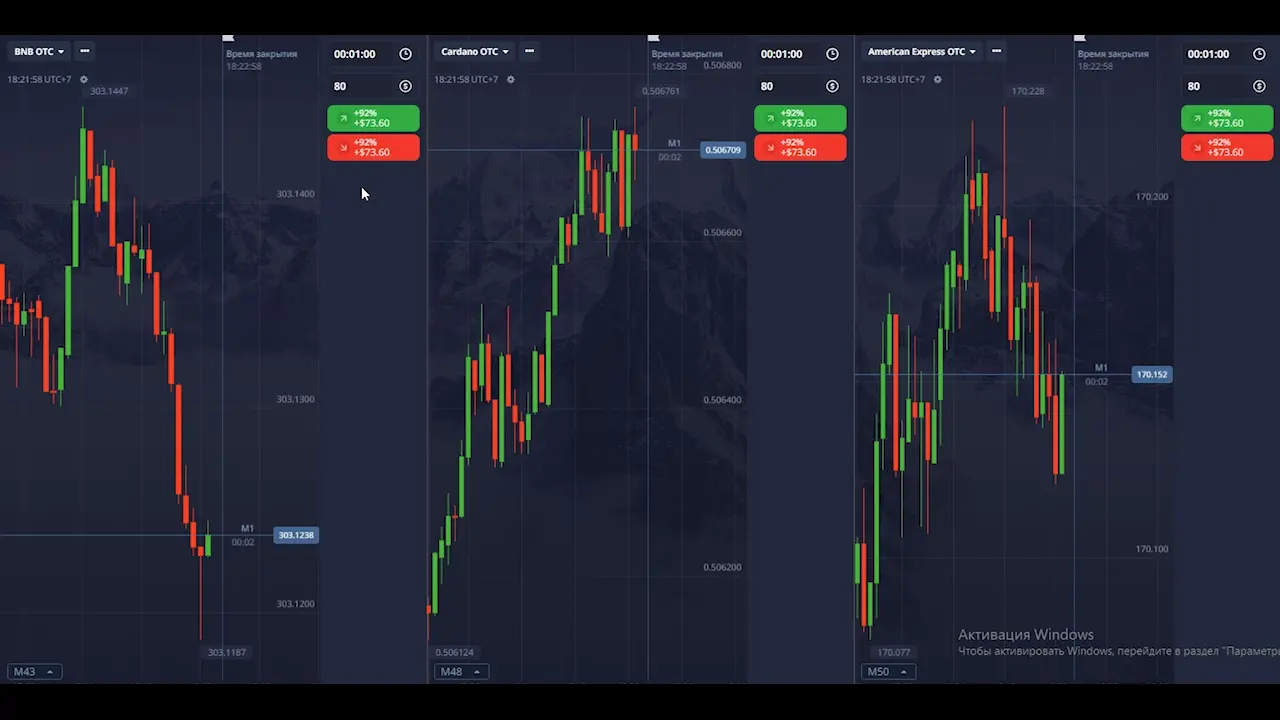1280x720 pixels.
Task: Click 00:01:00 time field in American Express panel
Action: click(1208, 54)
